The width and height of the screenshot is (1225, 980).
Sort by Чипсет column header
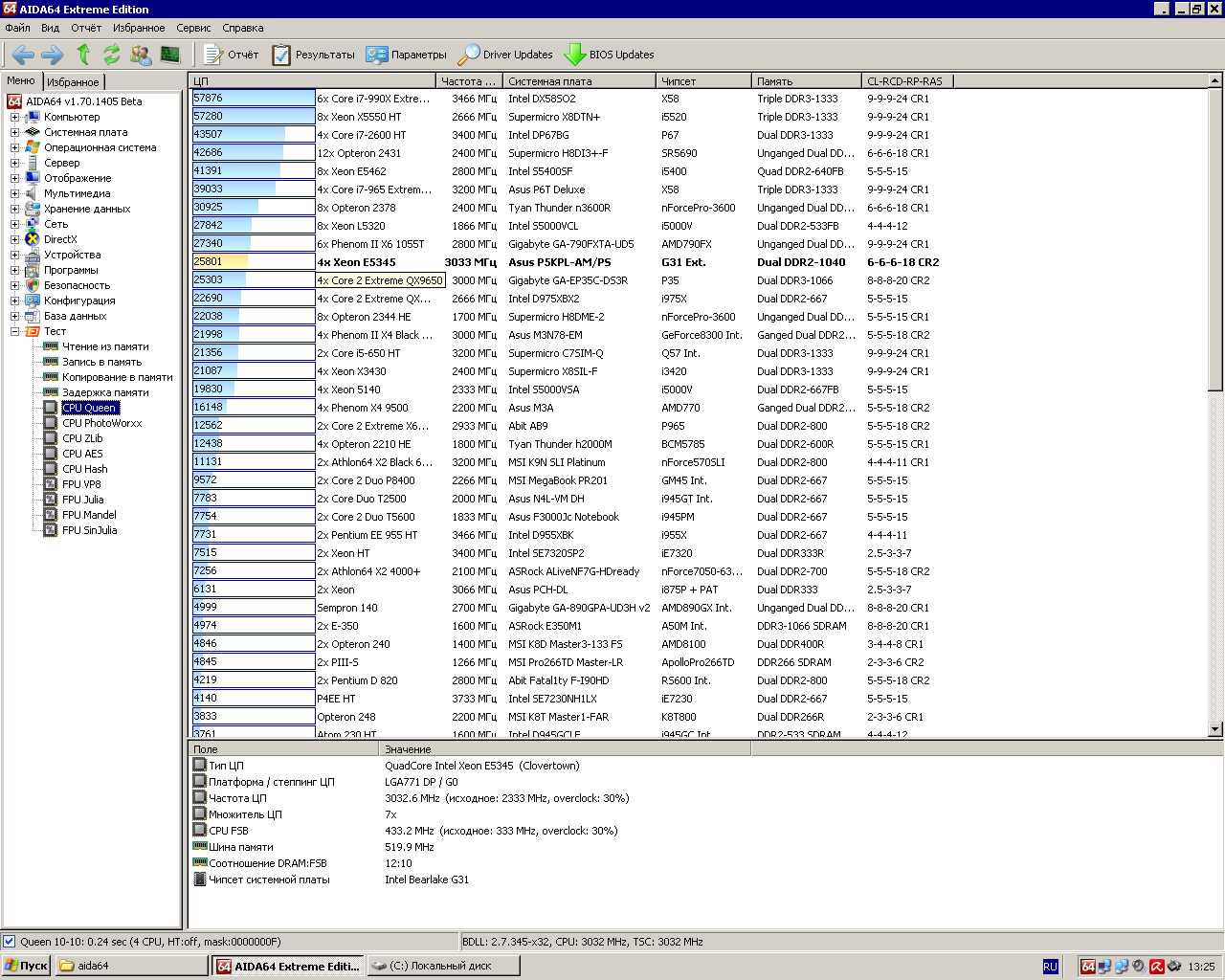click(703, 81)
